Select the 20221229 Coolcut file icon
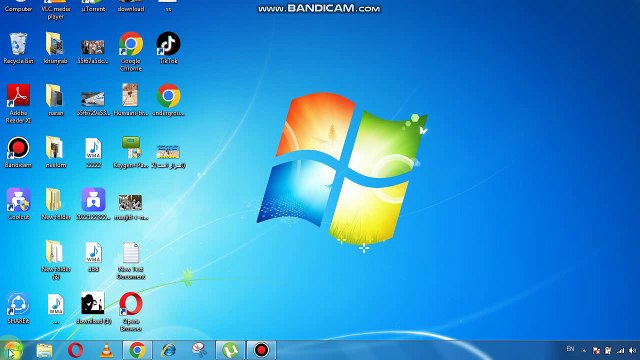640x360 pixels. pos(93,204)
